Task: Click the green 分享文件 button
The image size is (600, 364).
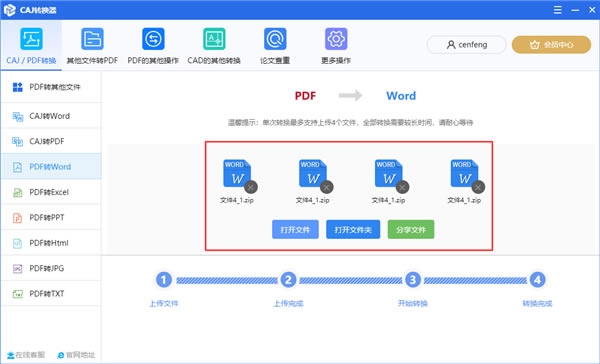Action: click(411, 229)
